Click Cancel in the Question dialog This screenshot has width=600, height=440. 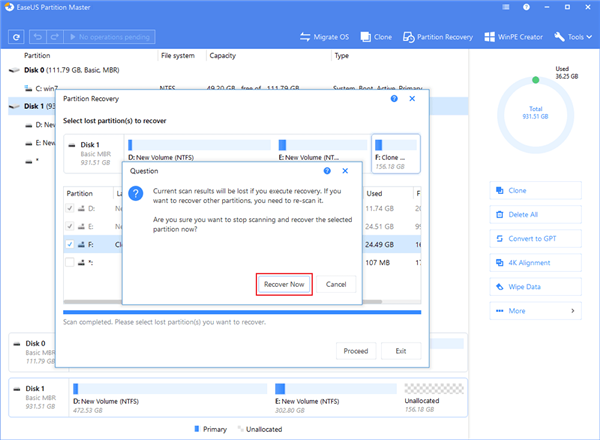(x=336, y=284)
